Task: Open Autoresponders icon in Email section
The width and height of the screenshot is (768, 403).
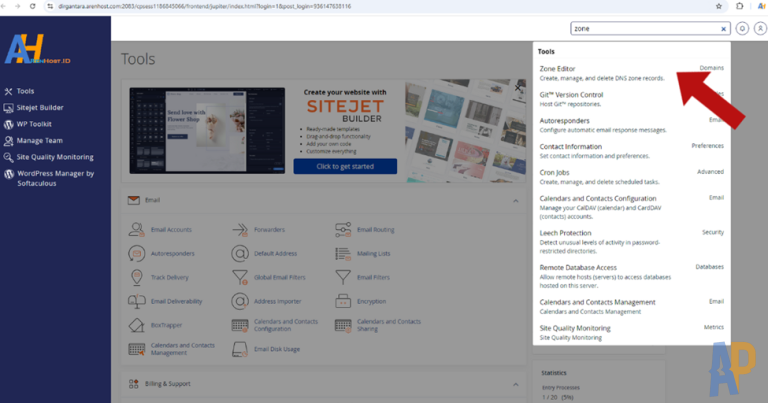Action: pyautogui.click(x=137, y=254)
